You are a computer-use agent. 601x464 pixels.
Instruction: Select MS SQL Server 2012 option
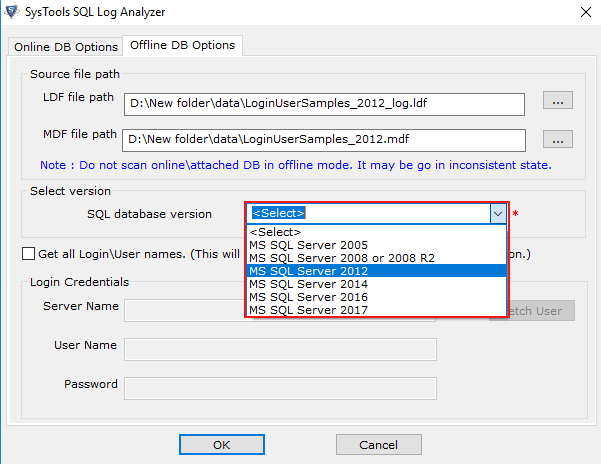point(377,271)
